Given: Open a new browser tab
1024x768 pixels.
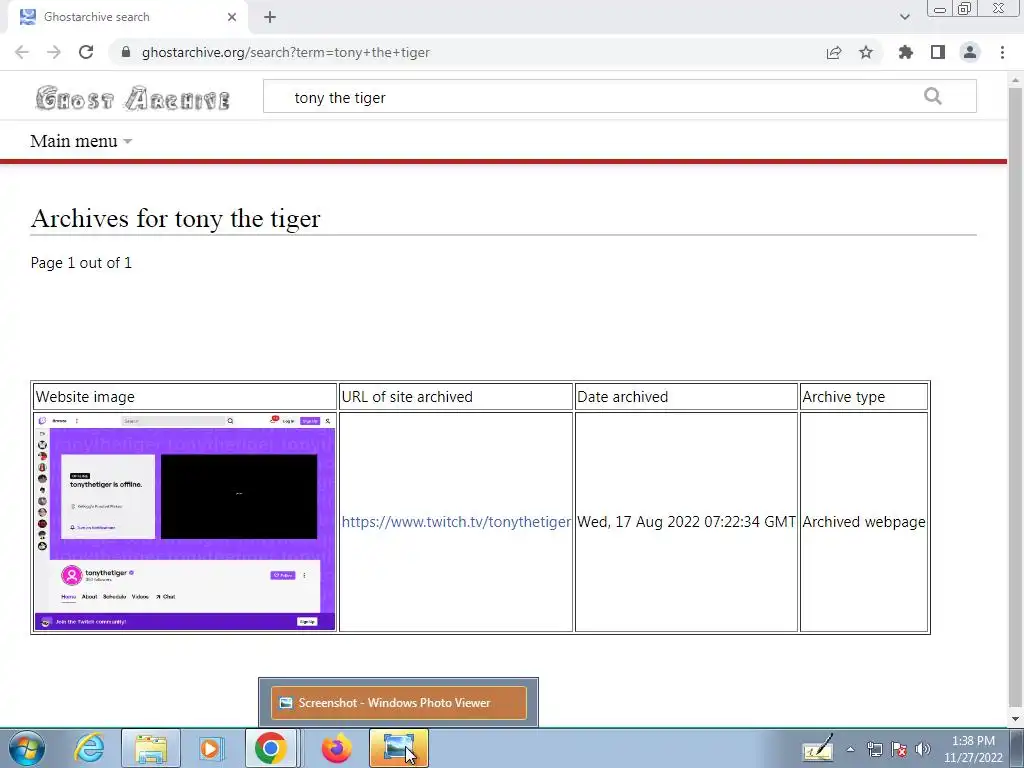Looking at the screenshot, I should 270,17.
